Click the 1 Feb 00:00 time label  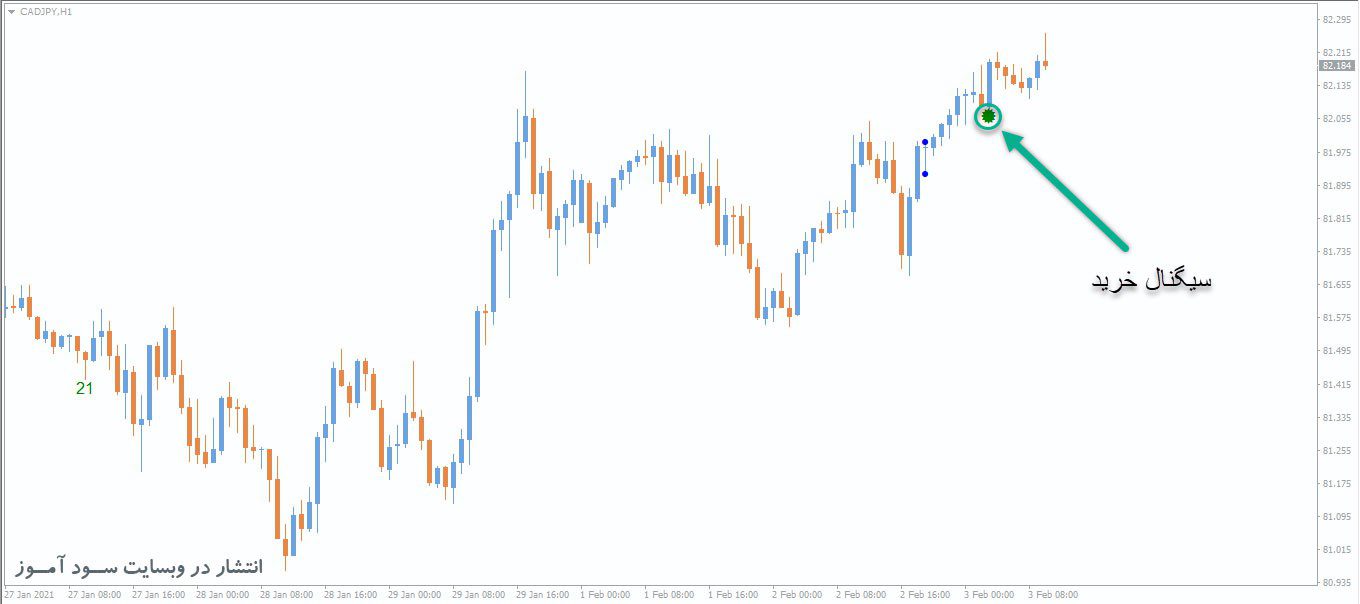(604, 594)
